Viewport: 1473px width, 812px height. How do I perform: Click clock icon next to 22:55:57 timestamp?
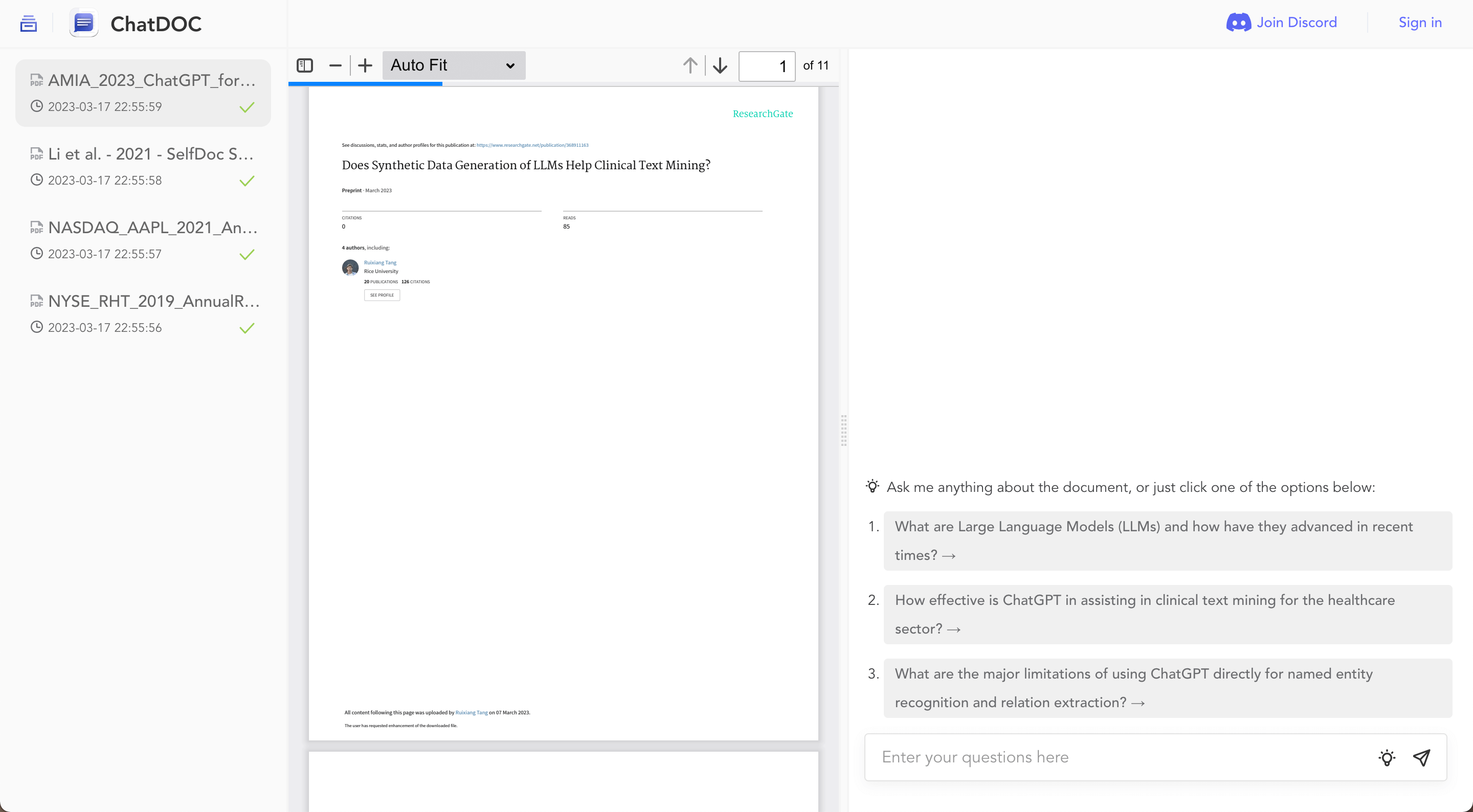pyautogui.click(x=37, y=254)
